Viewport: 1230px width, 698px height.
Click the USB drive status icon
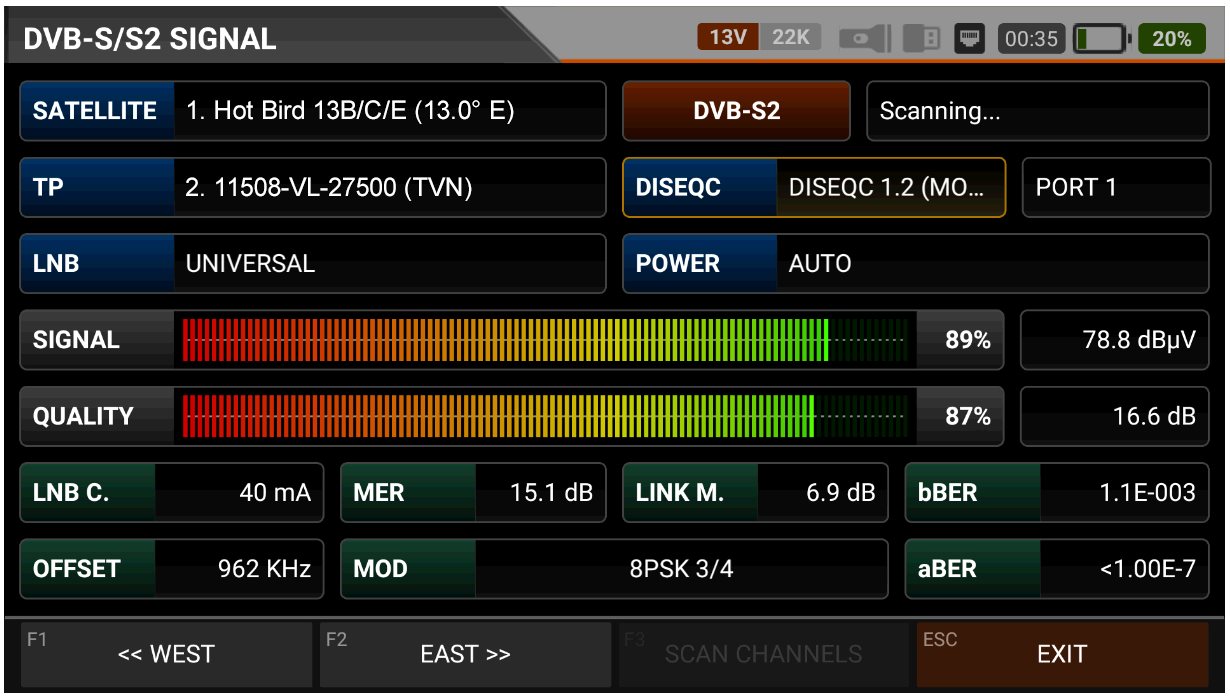(x=921, y=39)
